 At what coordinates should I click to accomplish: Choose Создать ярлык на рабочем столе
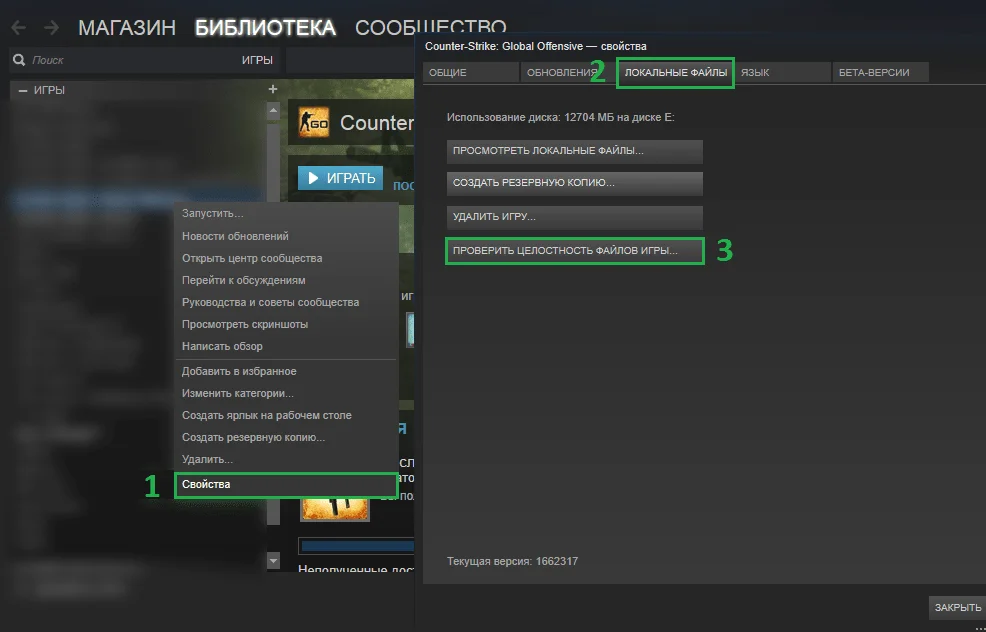(286, 416)
